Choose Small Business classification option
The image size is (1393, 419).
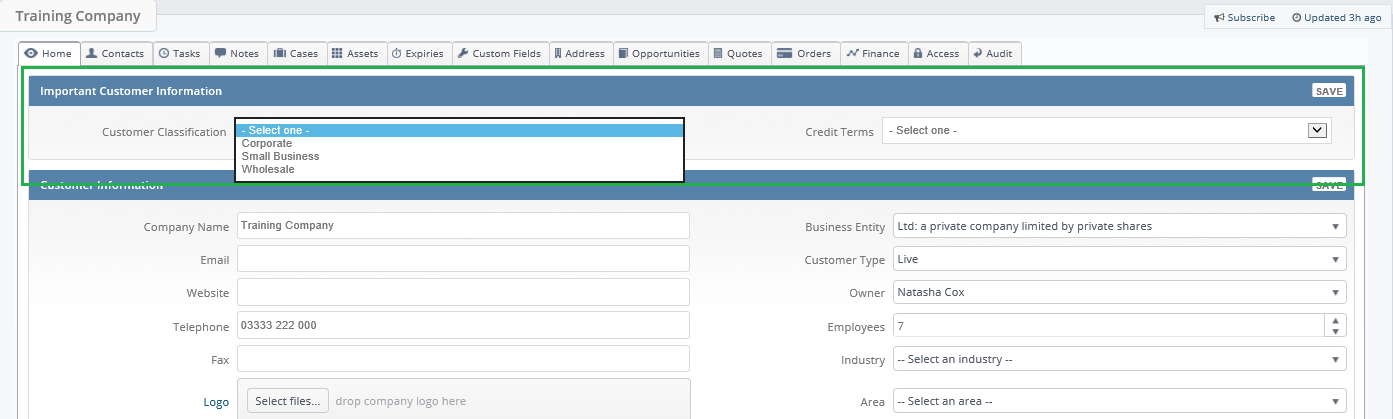pyautogui.click(x=459, y=156)
